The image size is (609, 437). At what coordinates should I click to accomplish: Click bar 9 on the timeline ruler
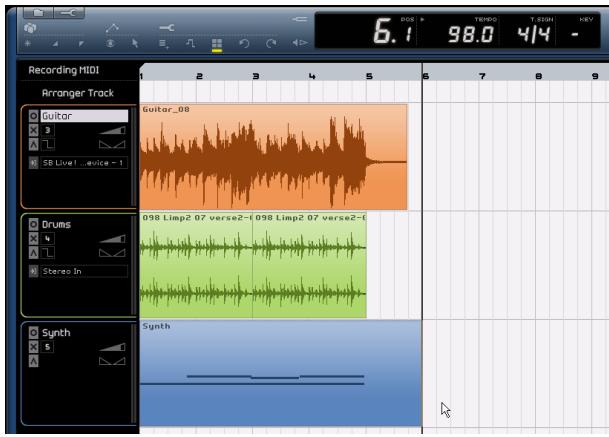pyautogui.click(x=595, y=76)
